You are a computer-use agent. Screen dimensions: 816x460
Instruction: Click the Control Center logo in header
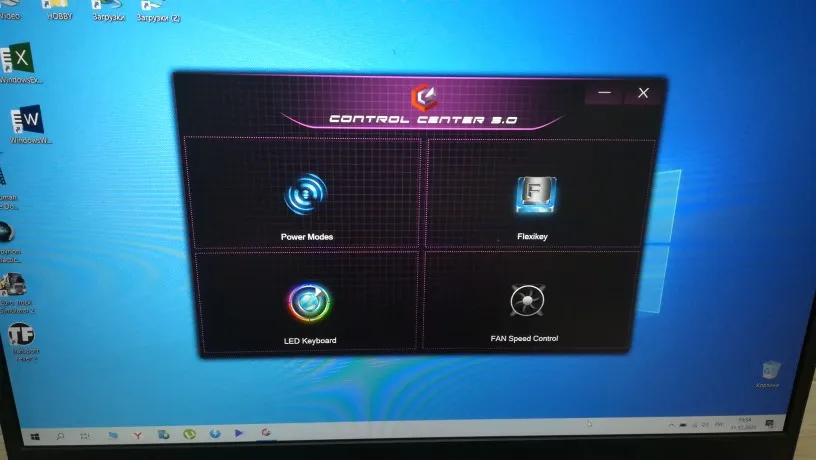coord(425,97)
